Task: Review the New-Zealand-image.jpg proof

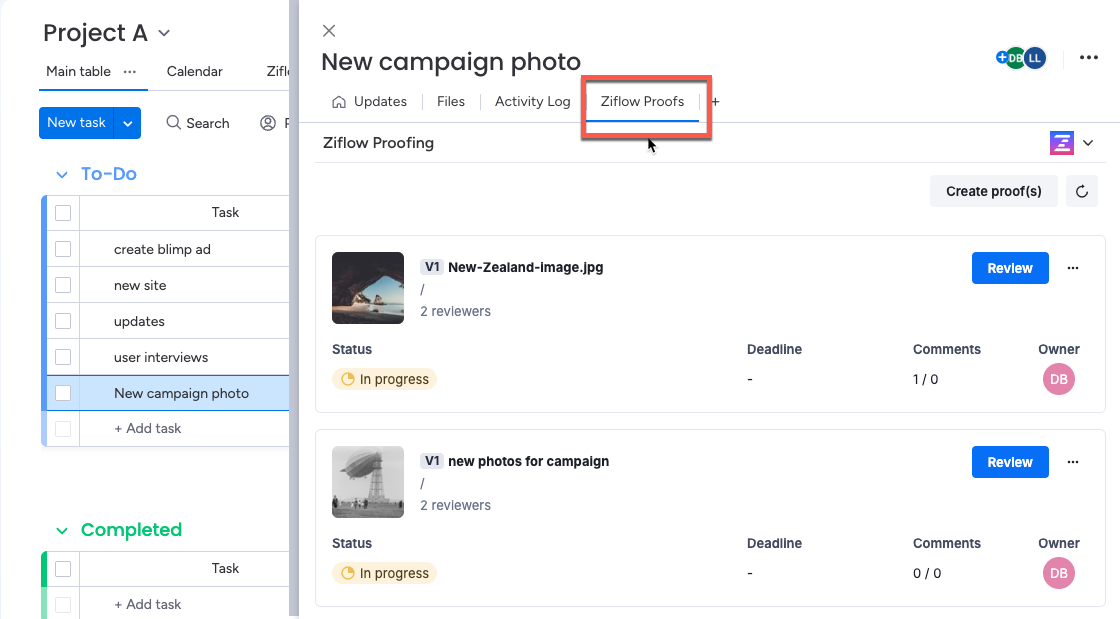Action: tap(1009, 268)
